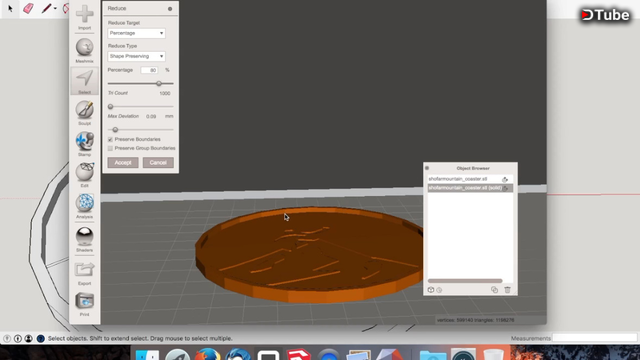The image size is (640, 360).
Task: Toggle the Preserve Boundaries checkbox
Action: coord(110,139)
